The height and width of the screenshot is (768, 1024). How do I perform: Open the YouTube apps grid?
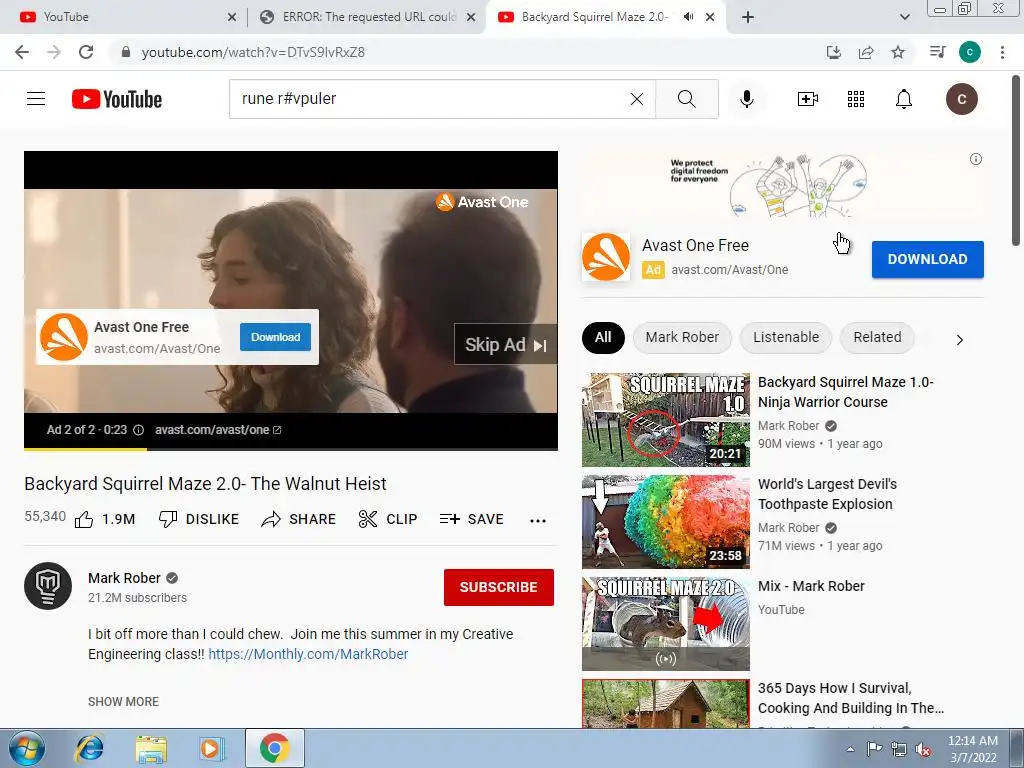(856, 99)
